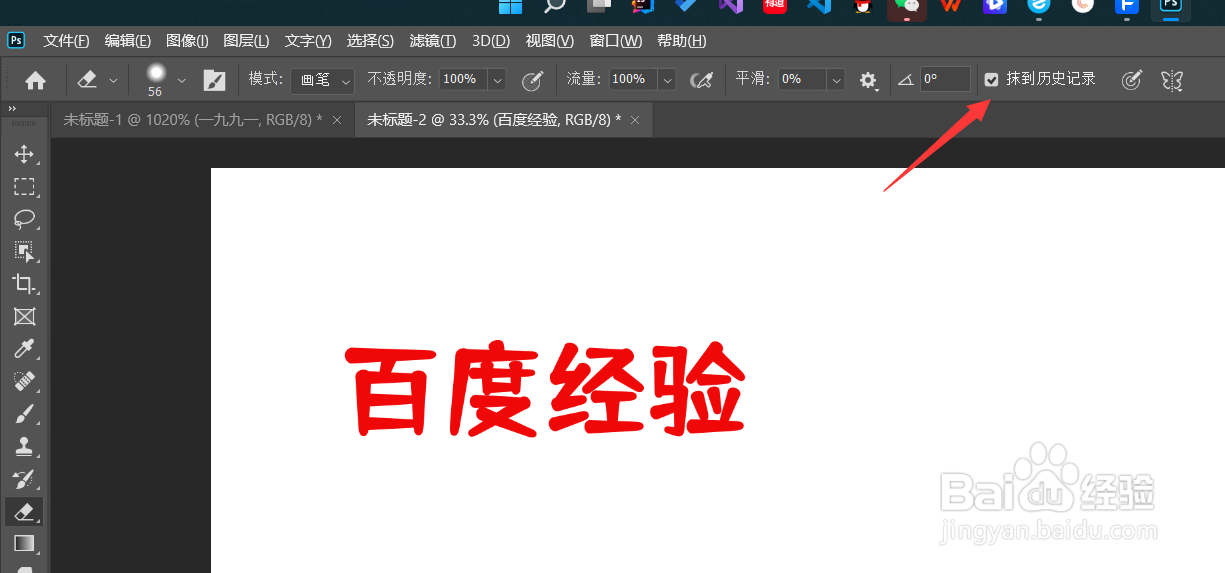Click the Ps application logo
1225x573 pixels.
click(x=16, y=40)
